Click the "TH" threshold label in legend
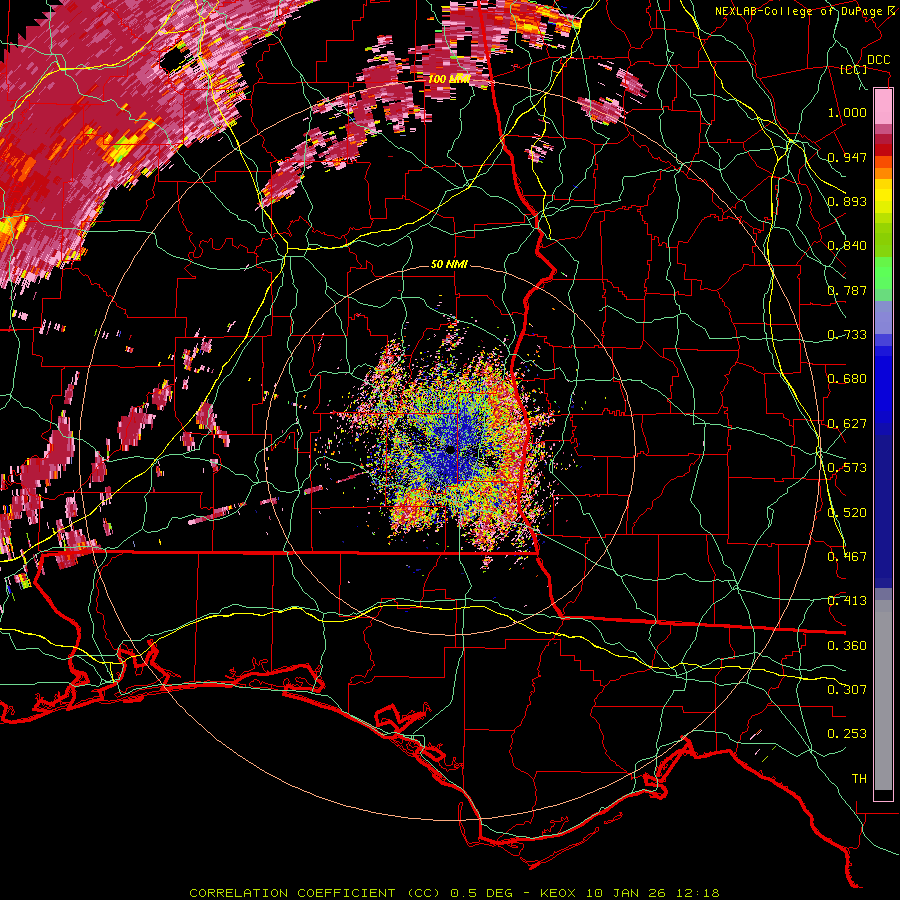The image size is (900, 900). pyautogui.click(x=859, y=779)
